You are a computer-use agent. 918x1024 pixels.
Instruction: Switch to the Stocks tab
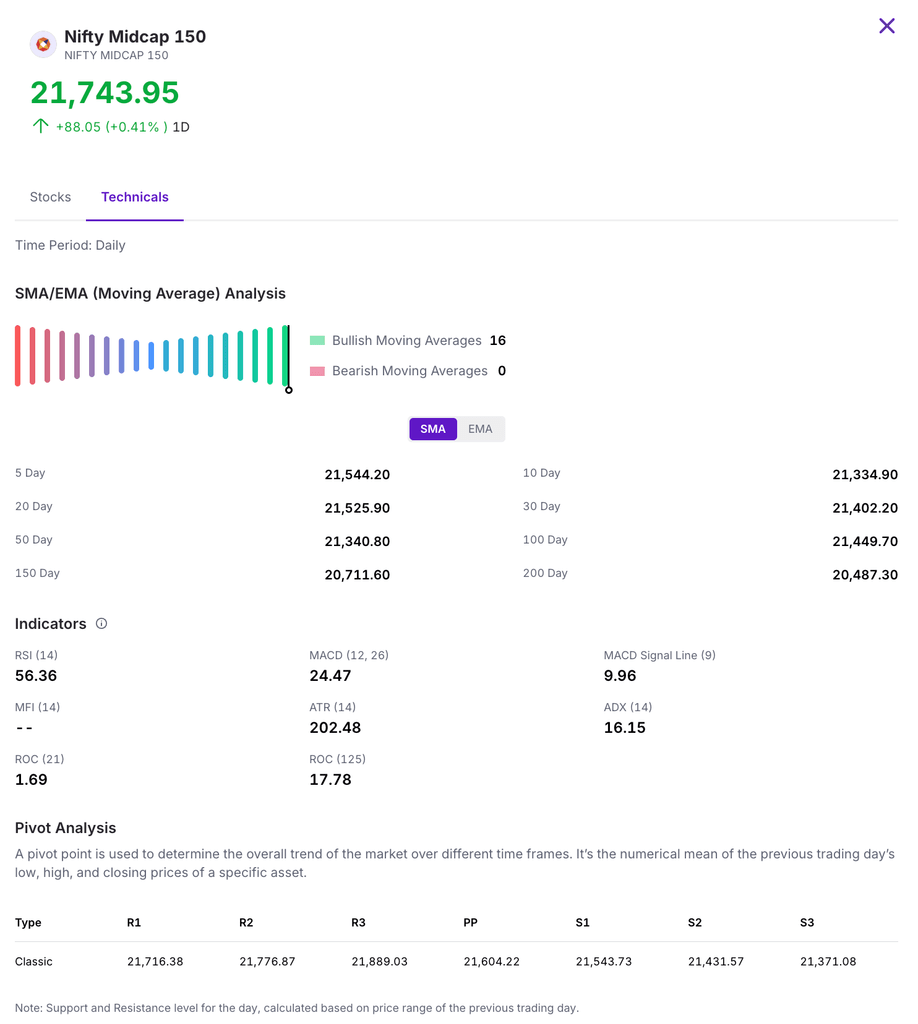point(50,197)
